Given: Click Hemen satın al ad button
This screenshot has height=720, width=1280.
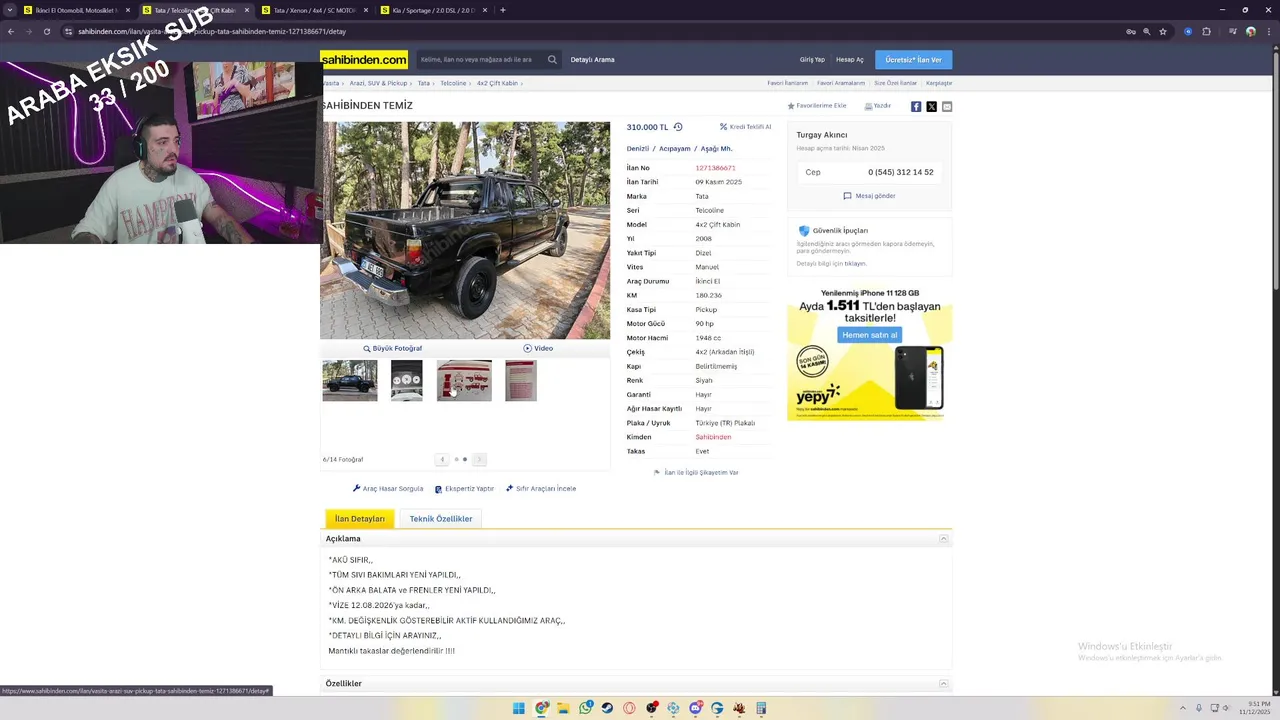Looking at the screenshot, I should tap(869, 335).
